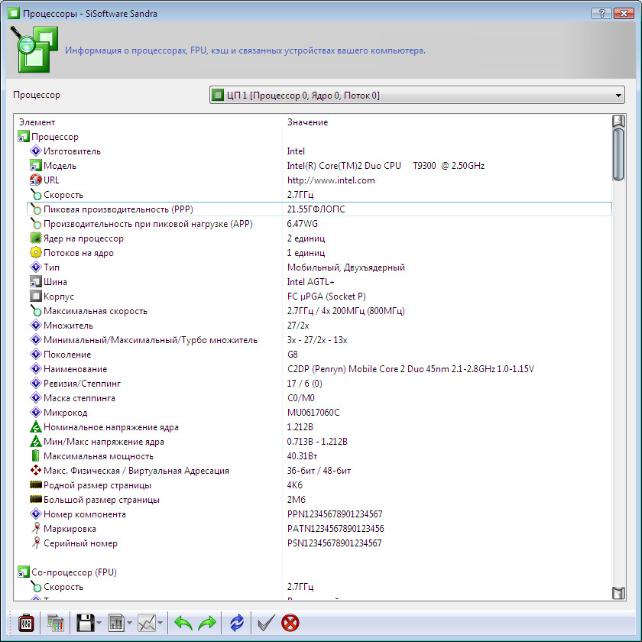Click the 'FC µPGA (Socket P)' value

[x=326, y=296]
